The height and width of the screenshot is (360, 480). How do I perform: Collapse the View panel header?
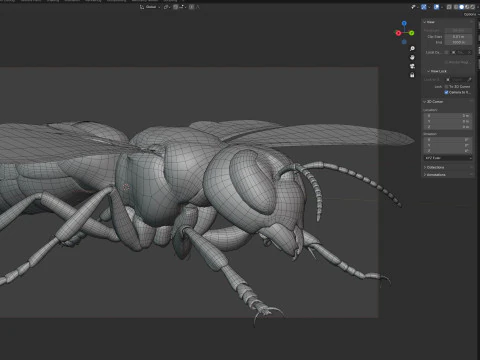(x=448, y=22)
